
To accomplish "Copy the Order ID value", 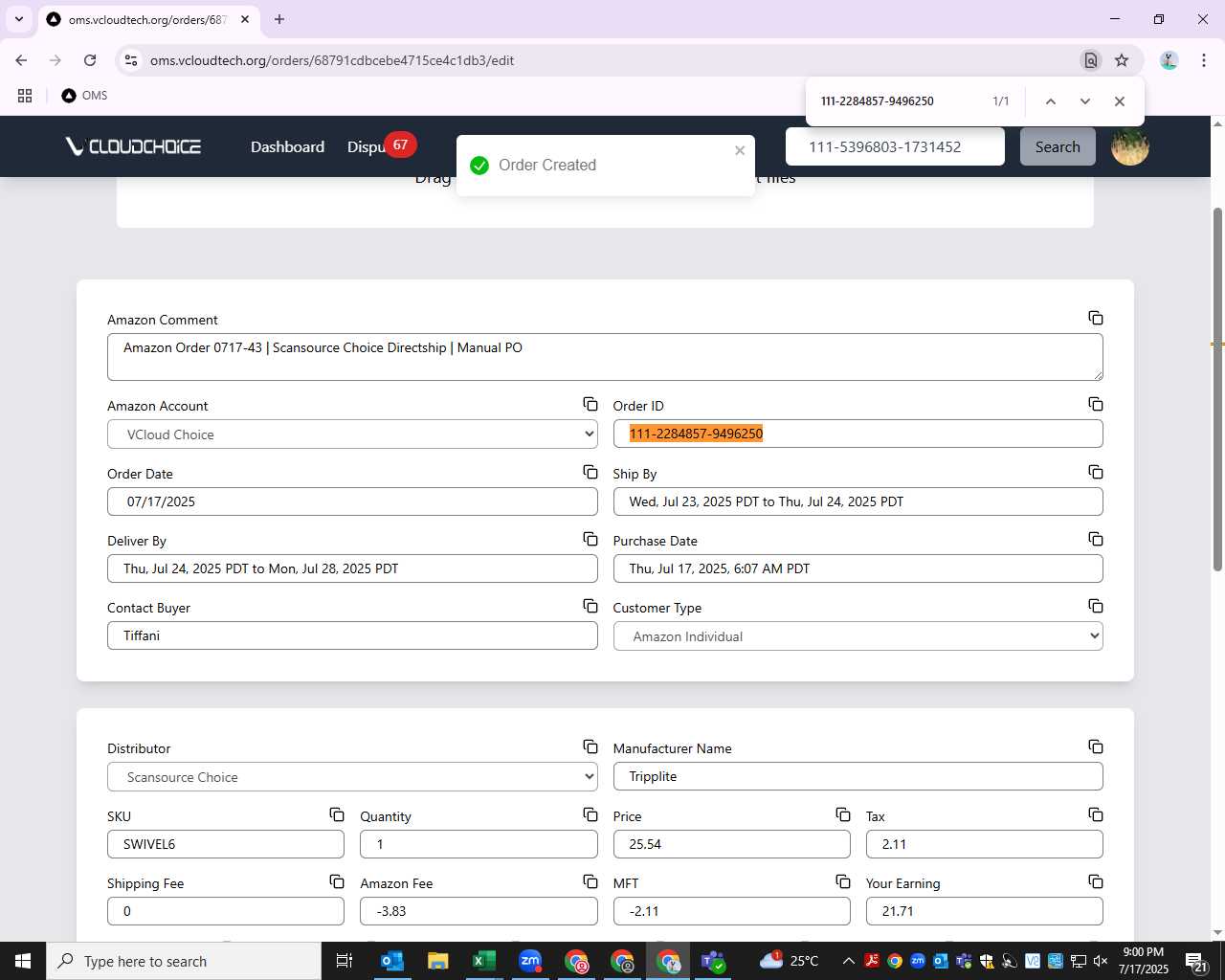I will click(1096, 404).
